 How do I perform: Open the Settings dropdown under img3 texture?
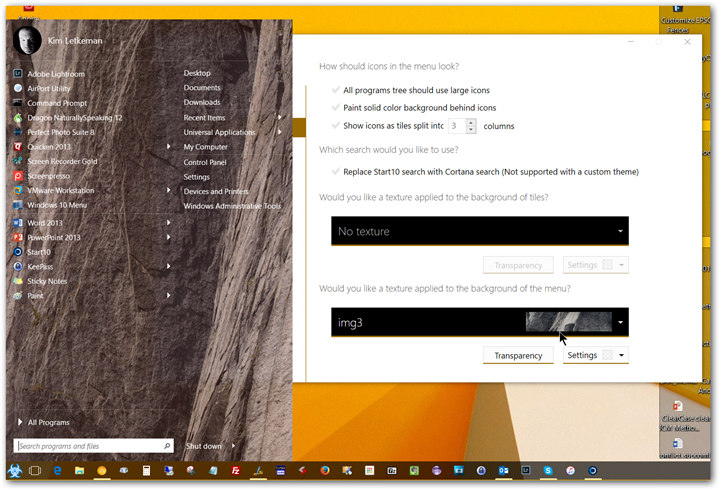click(x=596, y=355)
